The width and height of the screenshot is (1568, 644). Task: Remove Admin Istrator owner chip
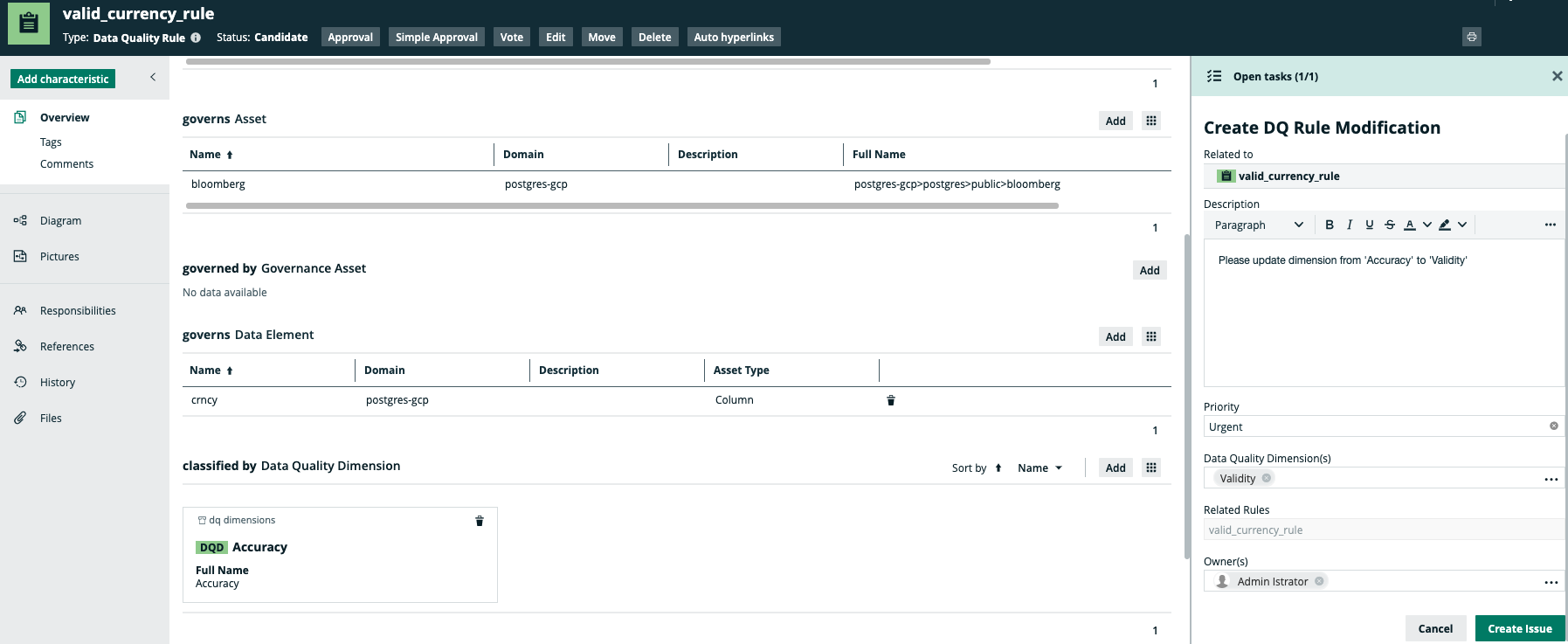pyautogui.click(x=1319, y=581)
